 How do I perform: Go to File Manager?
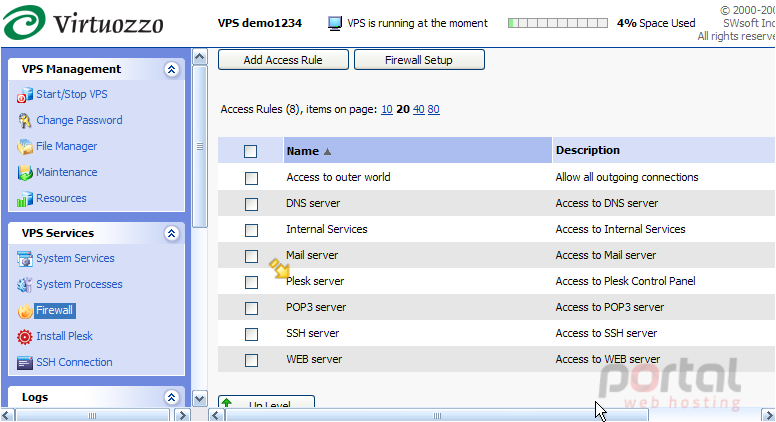click(67, 146)
